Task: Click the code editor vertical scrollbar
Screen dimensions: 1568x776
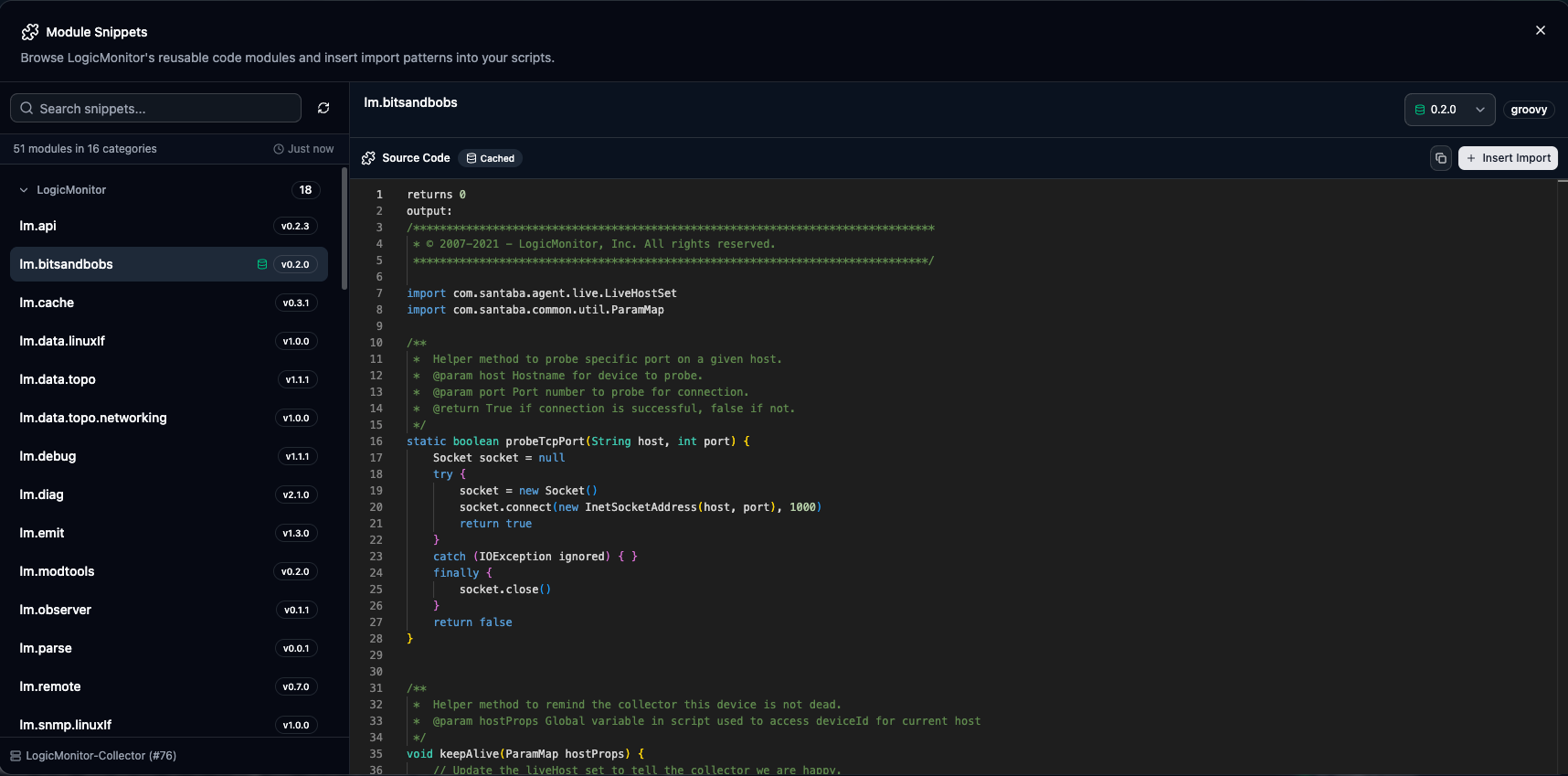Action: click(x=1563, y=475)
